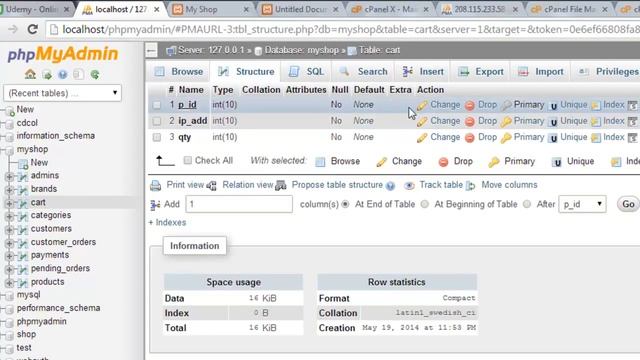Expand the categories table node
The image size is (640, 360).
click(9, 216)
